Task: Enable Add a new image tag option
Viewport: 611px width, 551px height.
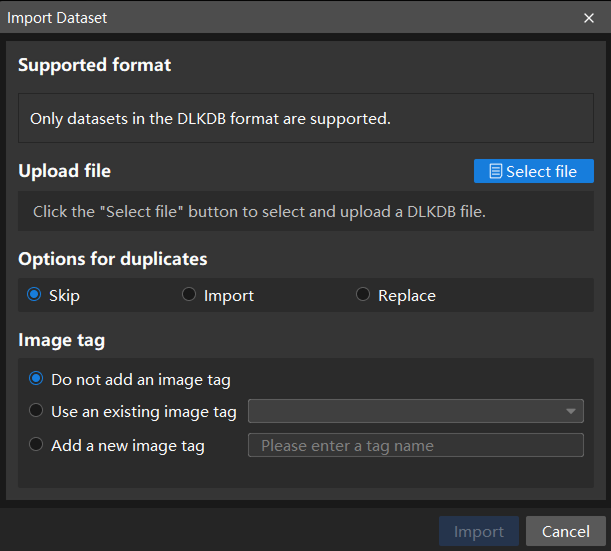Action: (x=37, y=445)
